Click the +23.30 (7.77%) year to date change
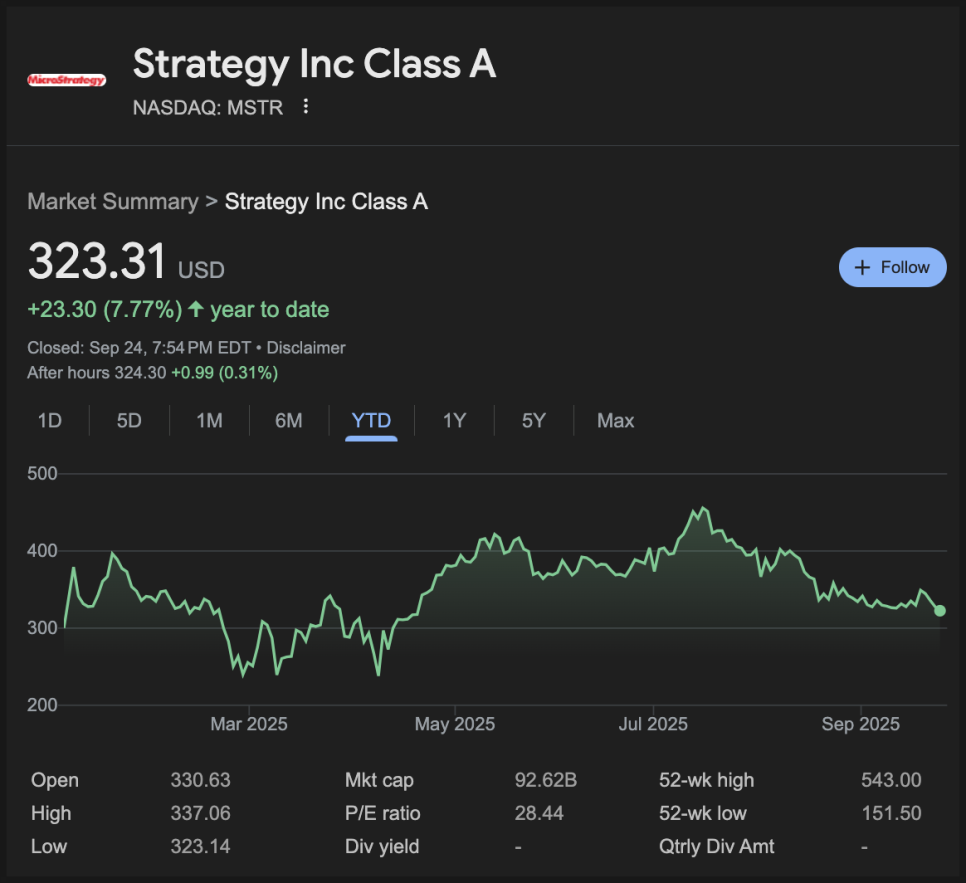Viewport: 966px width, 883px height. [x=179, y=309]
